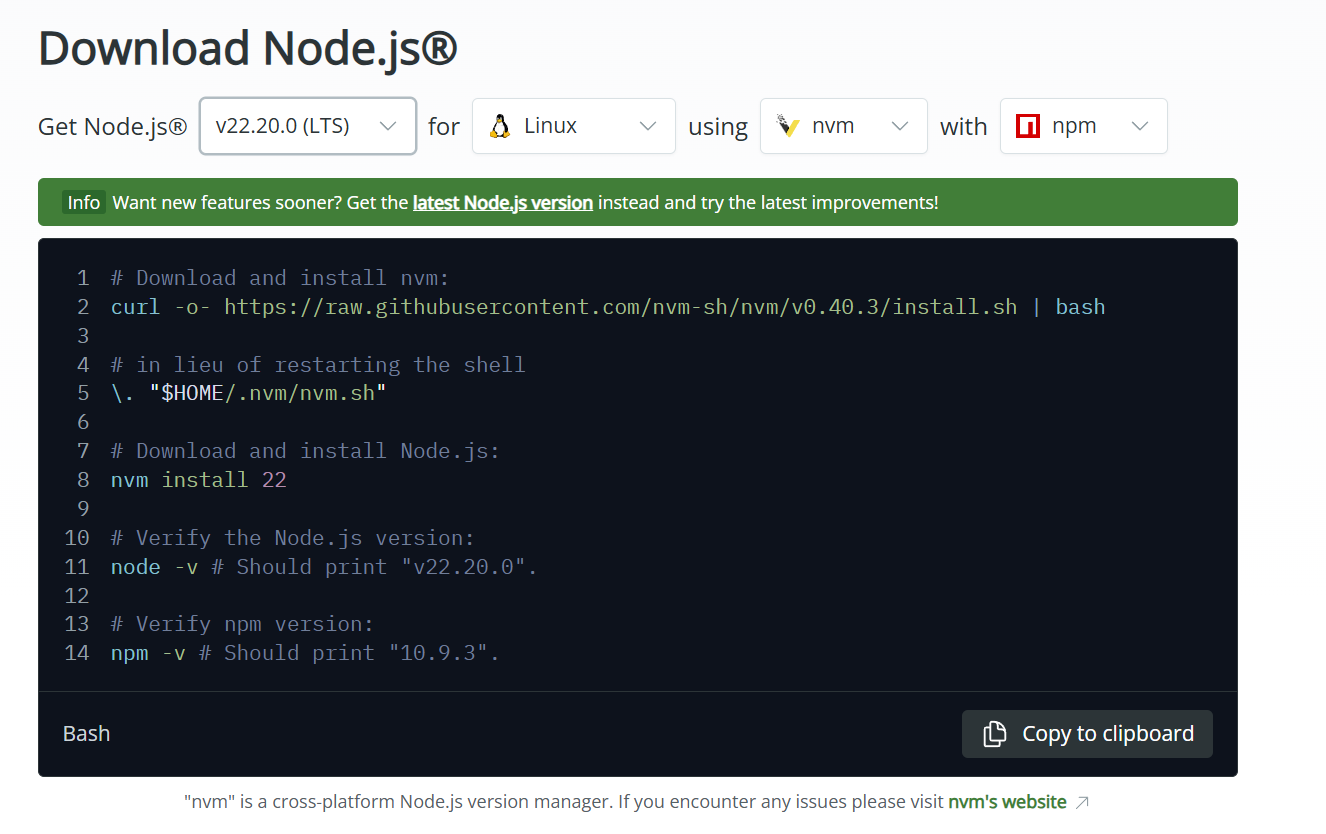The width and height of the screenshot is (1326, 834).
Task: Click the external link arrow after nvm's website
Action: click(1082, 802)
